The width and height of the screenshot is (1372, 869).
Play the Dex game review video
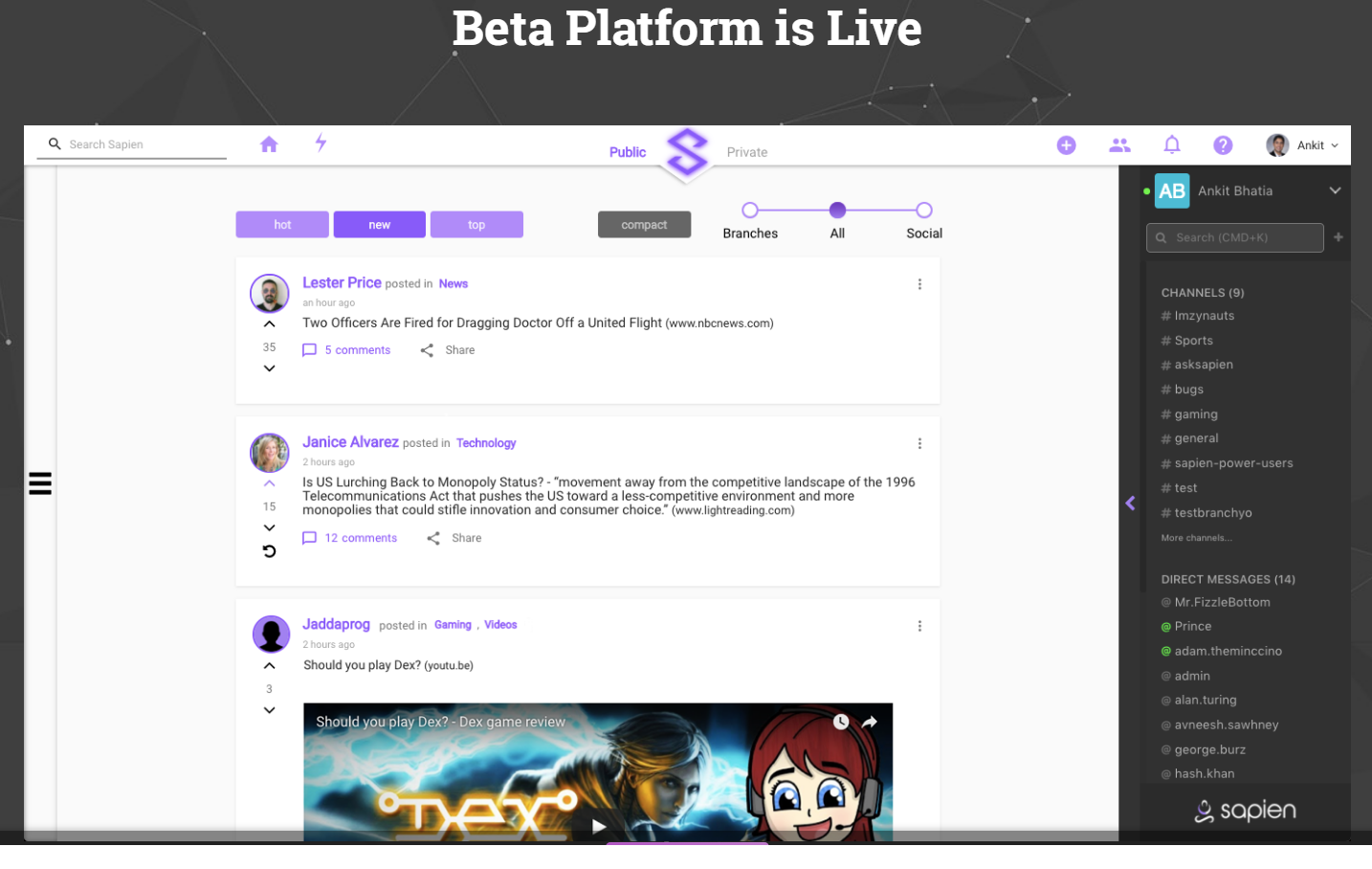(598, 826)
